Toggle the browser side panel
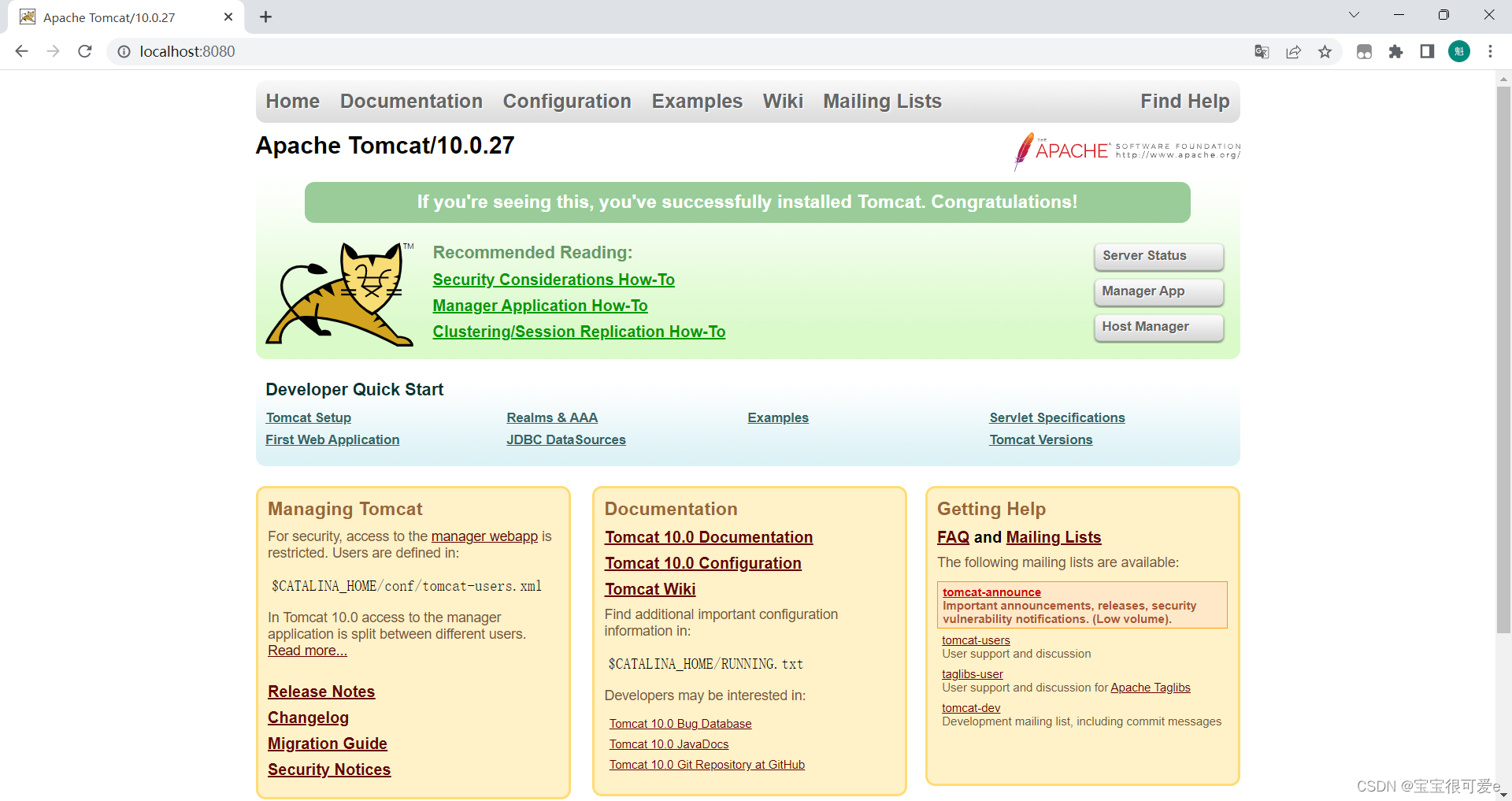1512x801 pixels. 1427,51
